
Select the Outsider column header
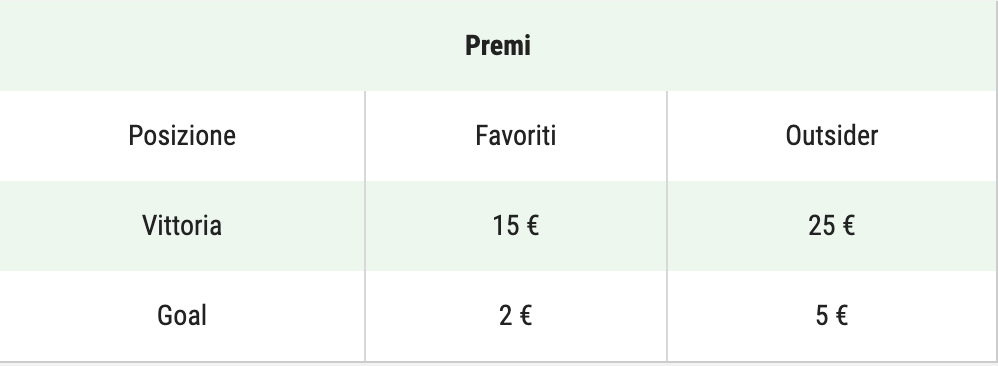point(831,136)
